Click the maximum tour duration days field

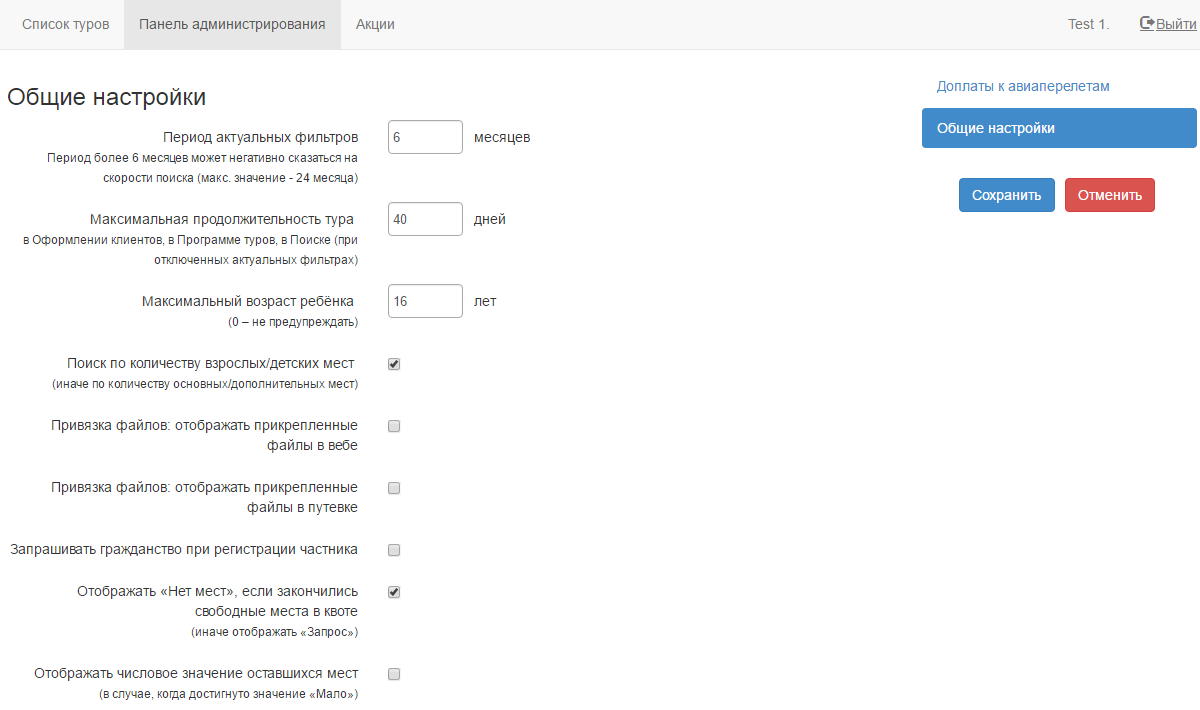pyautogui.click(x=425, y=219)
